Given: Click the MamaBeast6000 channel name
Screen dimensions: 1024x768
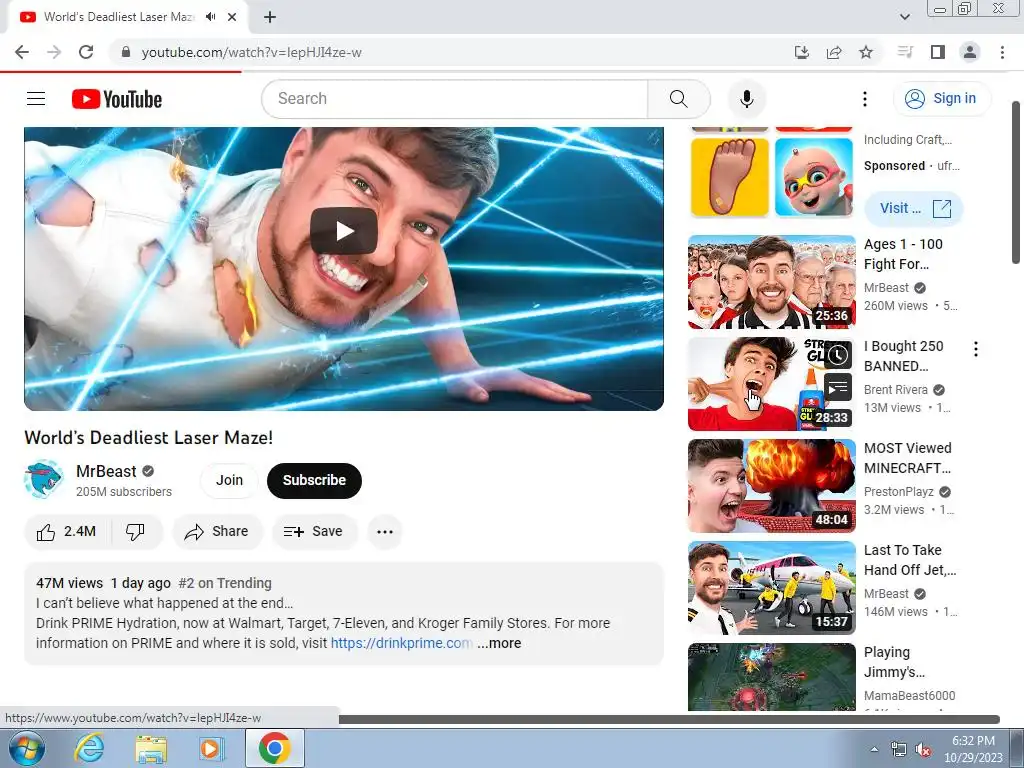Looking at the screenshot, I should pos(909,696).
